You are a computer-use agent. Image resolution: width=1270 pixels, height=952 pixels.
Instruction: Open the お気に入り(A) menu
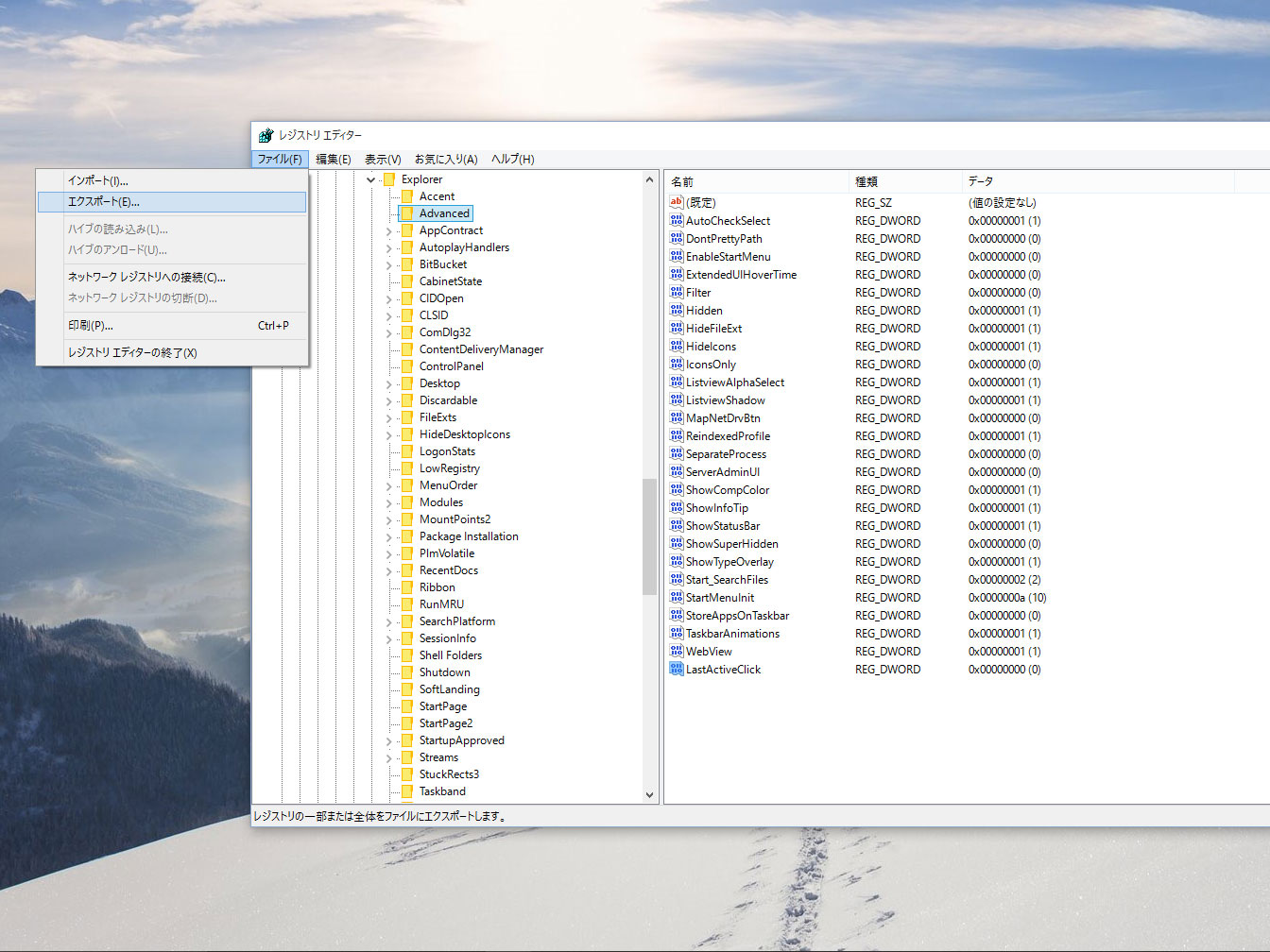(x=445, y=159)
